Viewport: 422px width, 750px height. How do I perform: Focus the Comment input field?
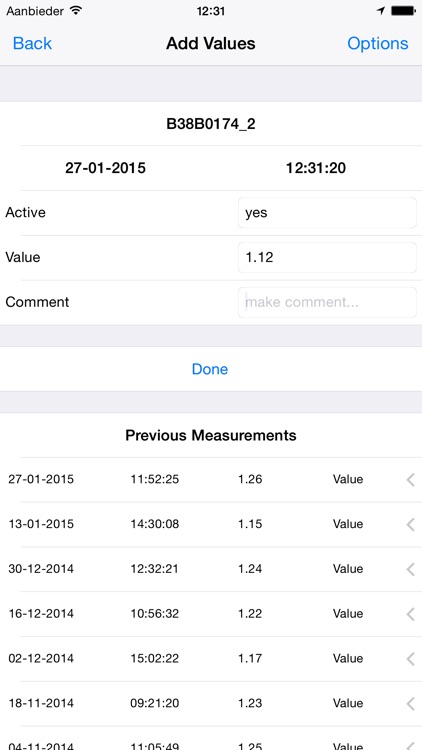pyautogui.click(x=327, y=302)
